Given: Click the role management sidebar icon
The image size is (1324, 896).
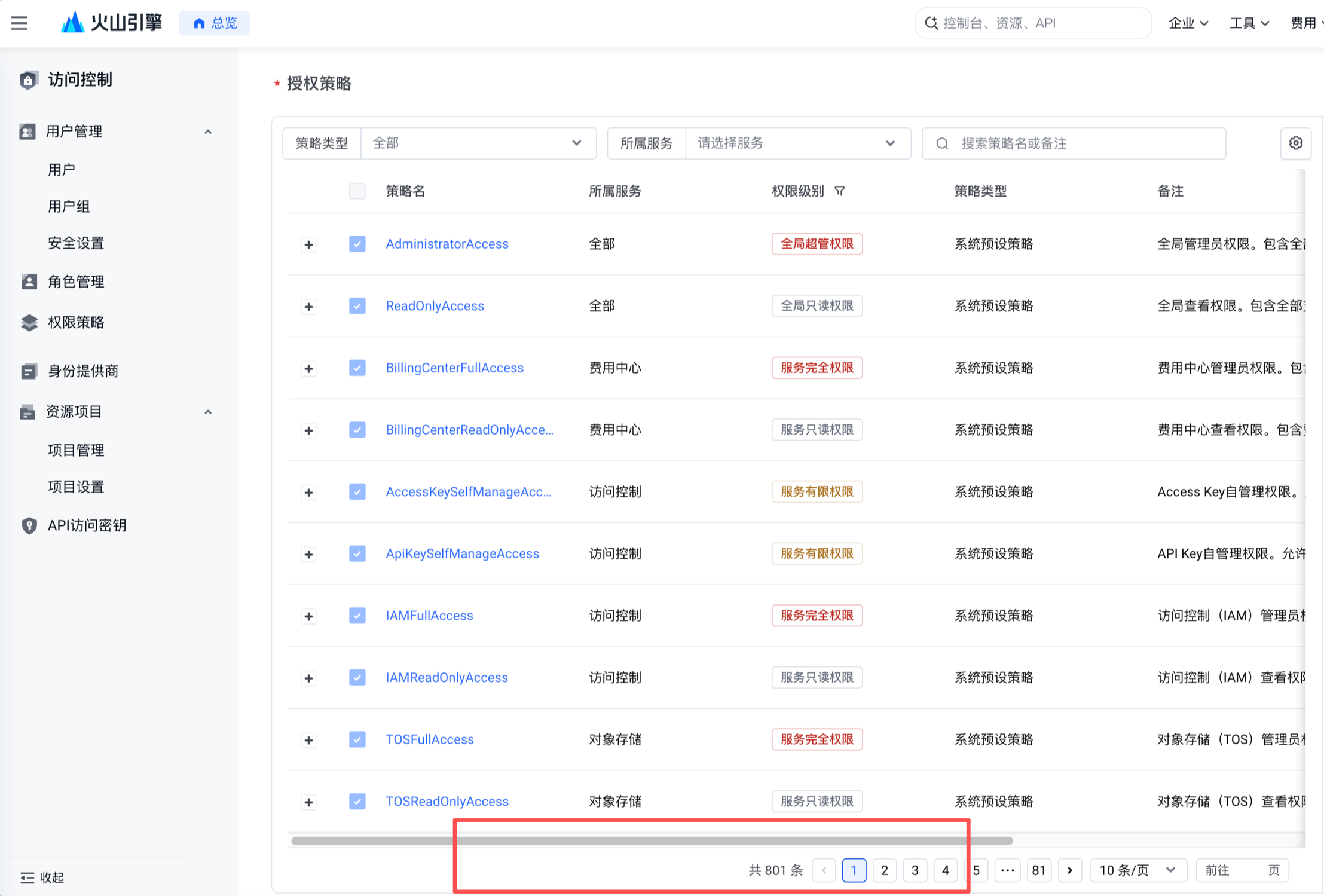Looking at the screenshot, I should coord(29,282).
